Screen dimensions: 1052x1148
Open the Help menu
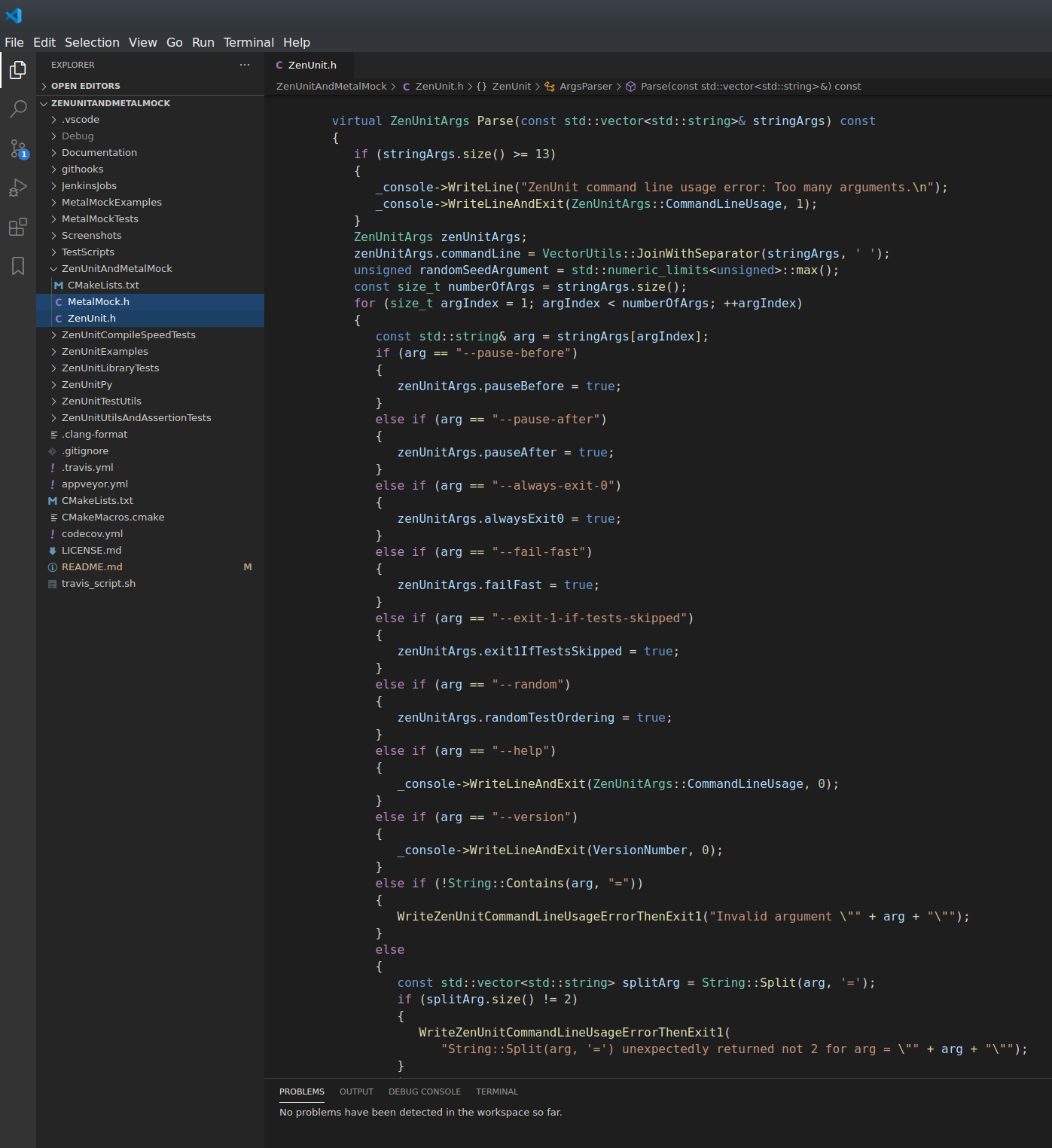pos(297,42)
